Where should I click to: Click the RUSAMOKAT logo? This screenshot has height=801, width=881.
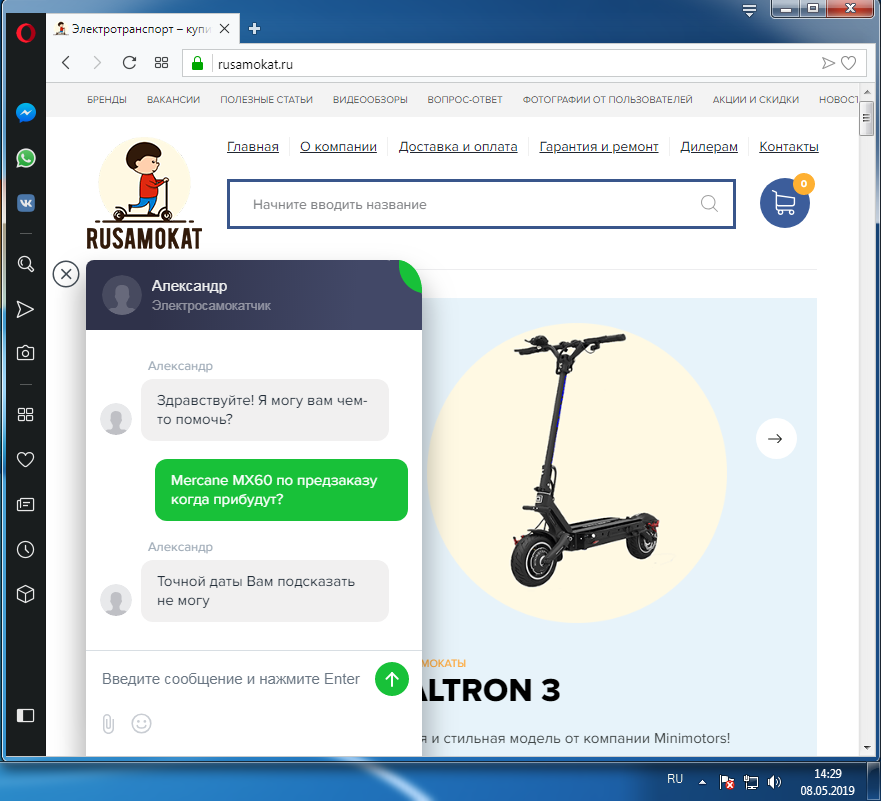click(x=144, y=194)
